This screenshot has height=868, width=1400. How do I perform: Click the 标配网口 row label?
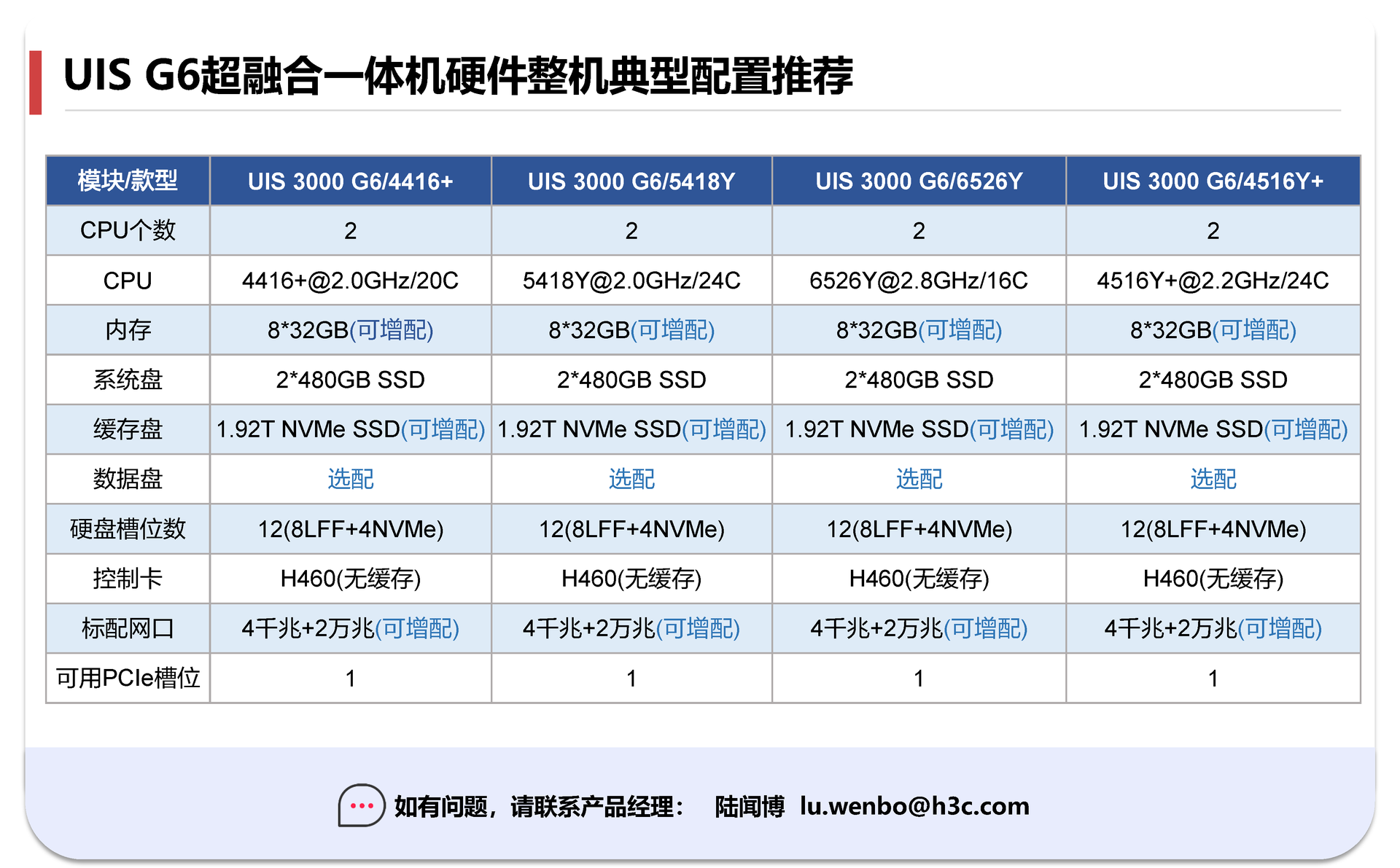[x=128, y=628]
